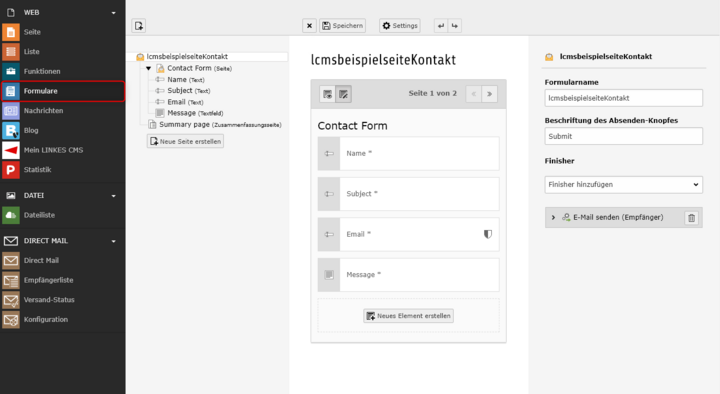720x394 pixels.
Task: Close the form editor with X
Action: click(x=309, y=26)
